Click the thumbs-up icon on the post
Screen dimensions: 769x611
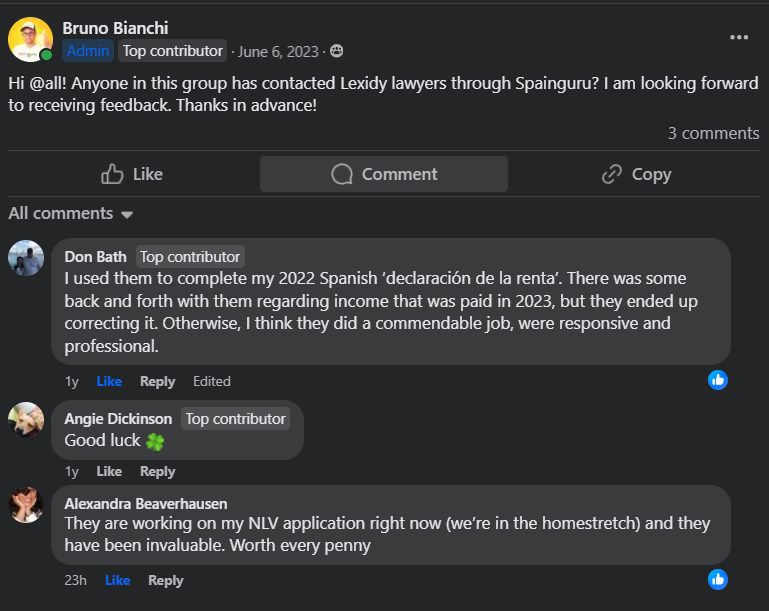[x=112, y=174]
